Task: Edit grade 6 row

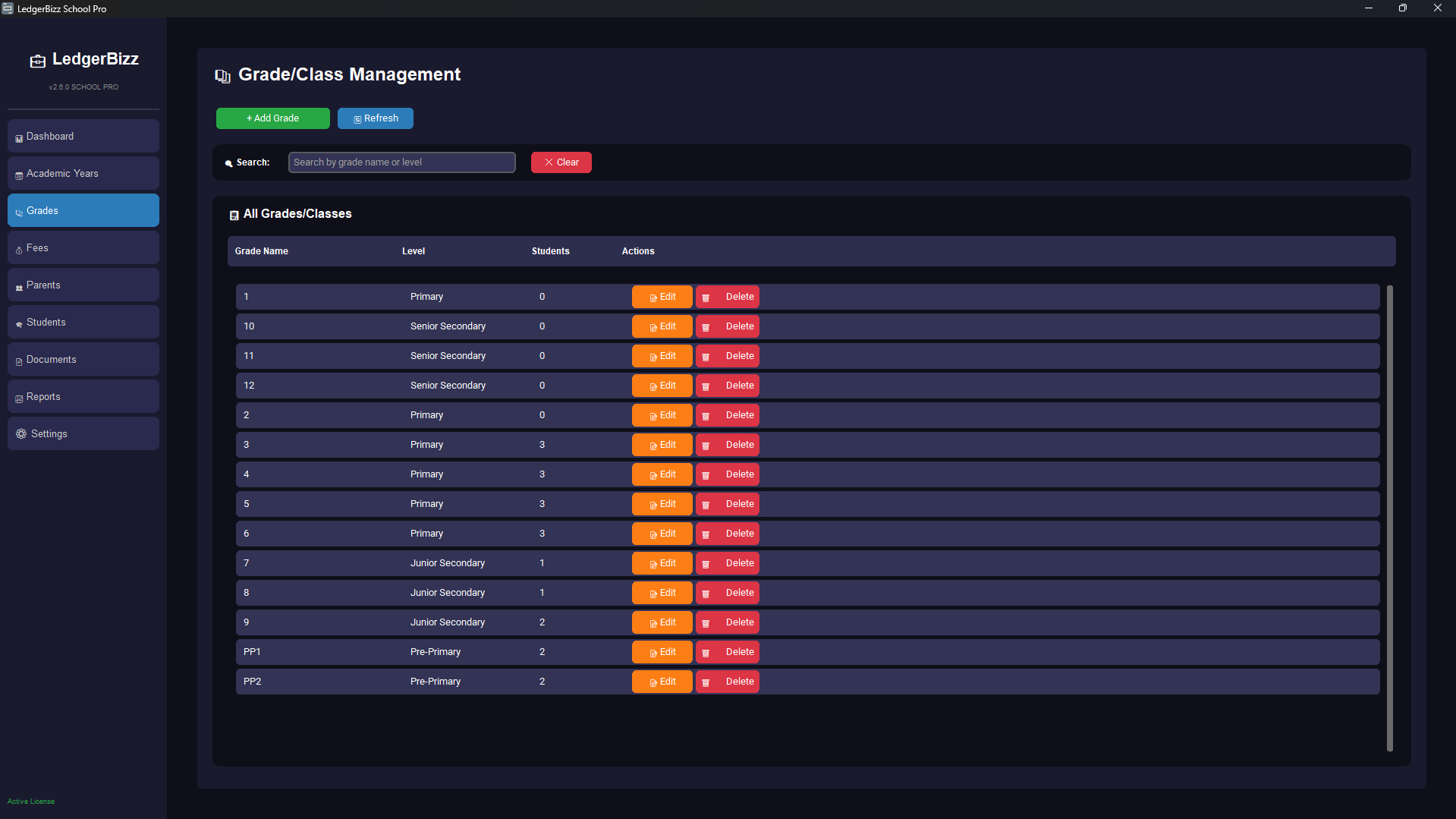Action: (662, 534)
